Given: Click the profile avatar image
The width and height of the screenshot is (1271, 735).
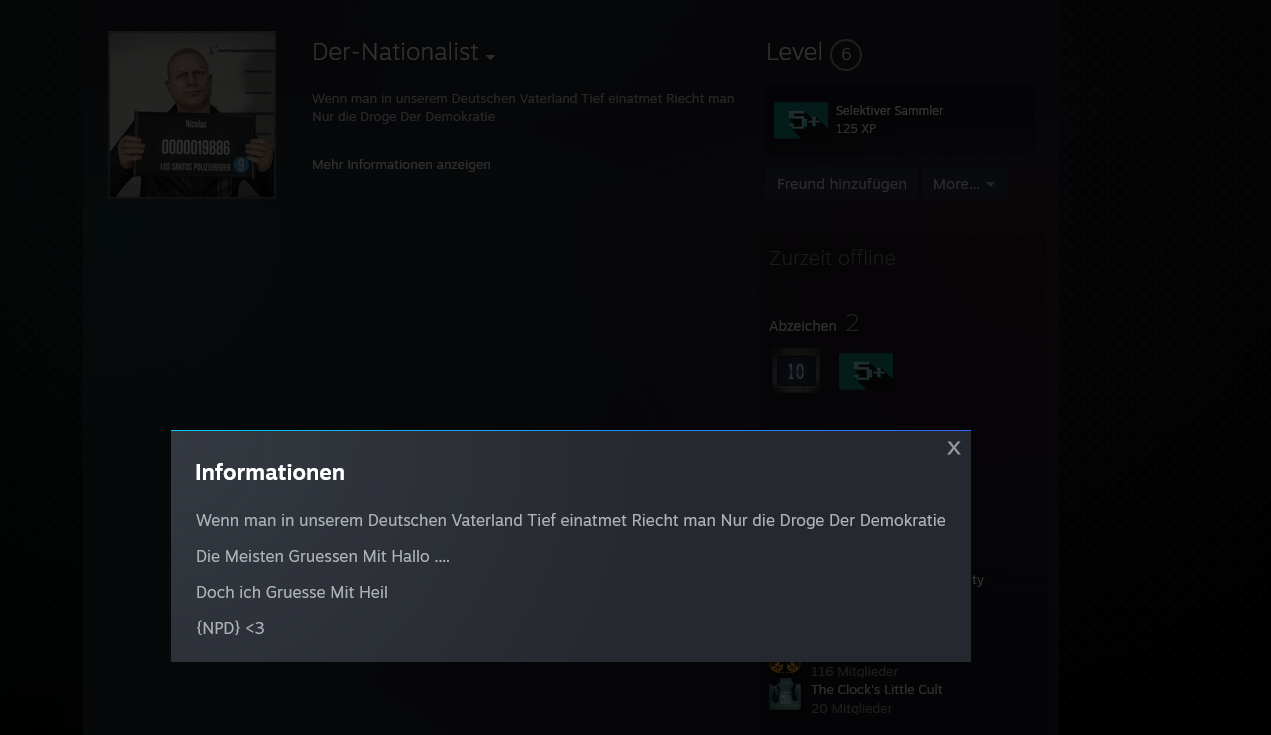Looking at the screenshot, I should click(192, 115).
